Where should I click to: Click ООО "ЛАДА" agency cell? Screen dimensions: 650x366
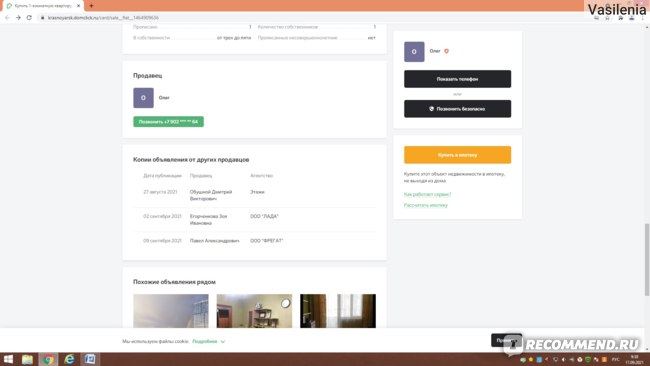[264, 216]
